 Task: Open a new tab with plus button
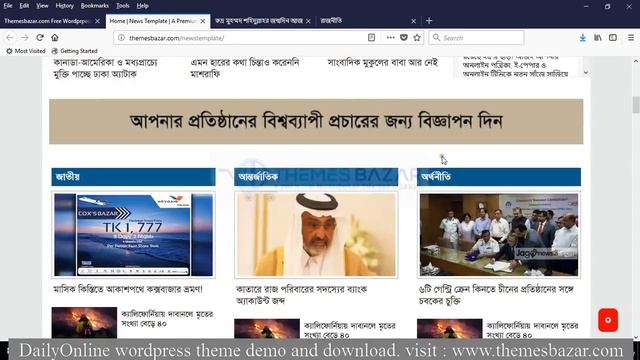429,21
